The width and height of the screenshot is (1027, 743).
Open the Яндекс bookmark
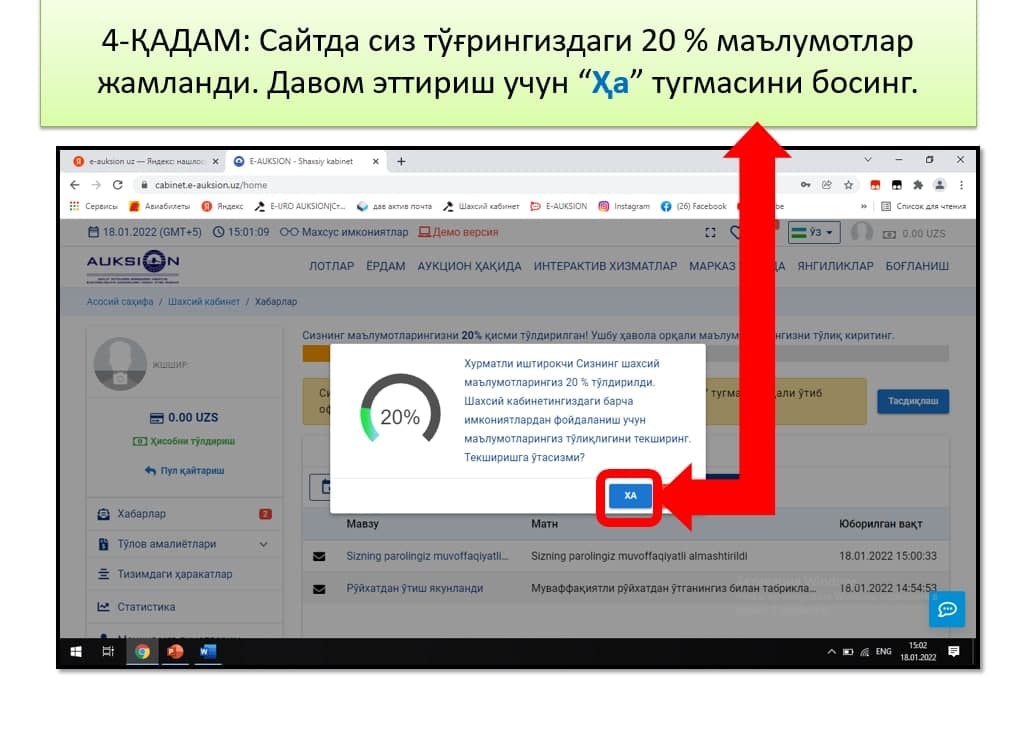pos(223,206)
